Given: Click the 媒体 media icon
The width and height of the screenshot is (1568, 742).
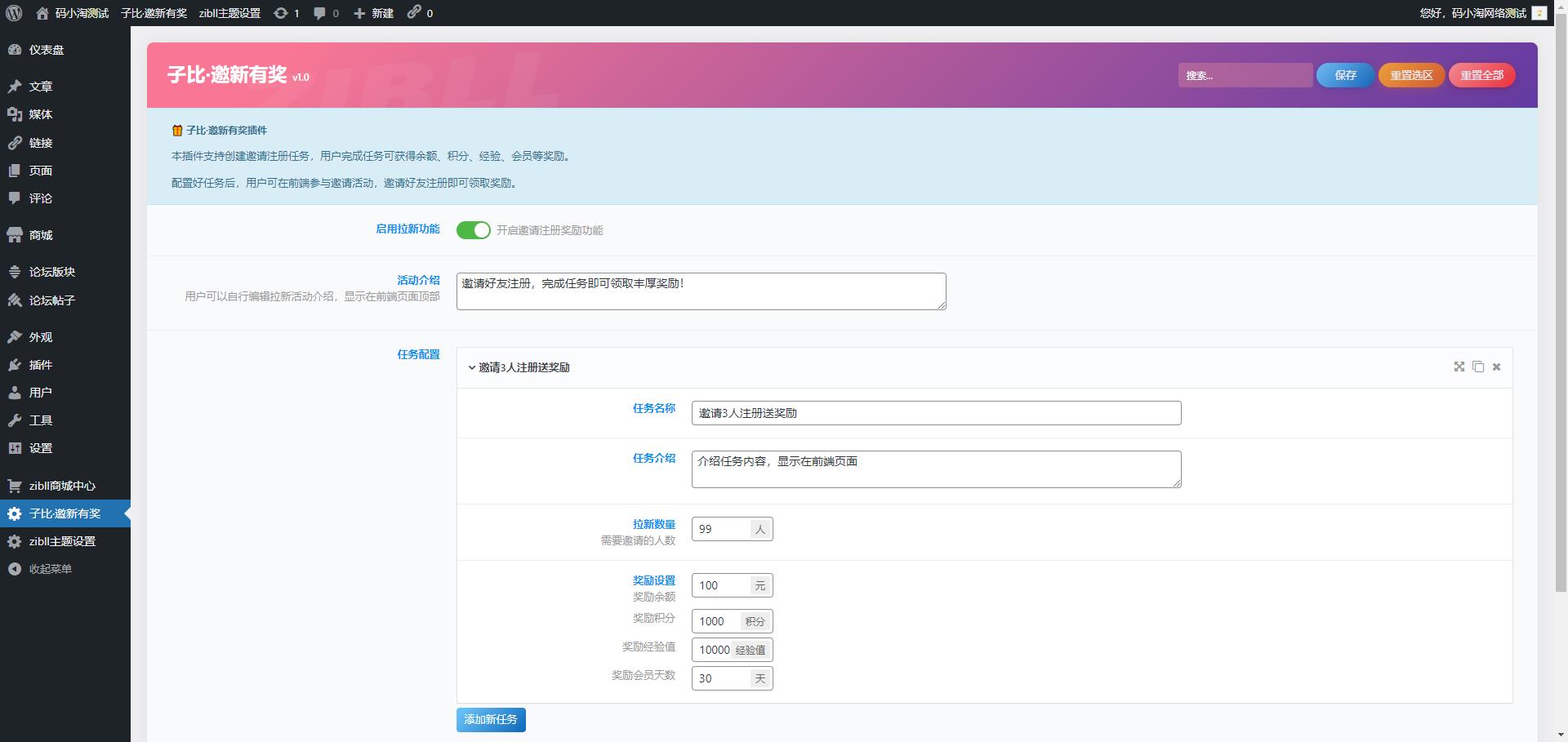Looking at the screenshot, I should pyautogui.click(x=15, y=114).
